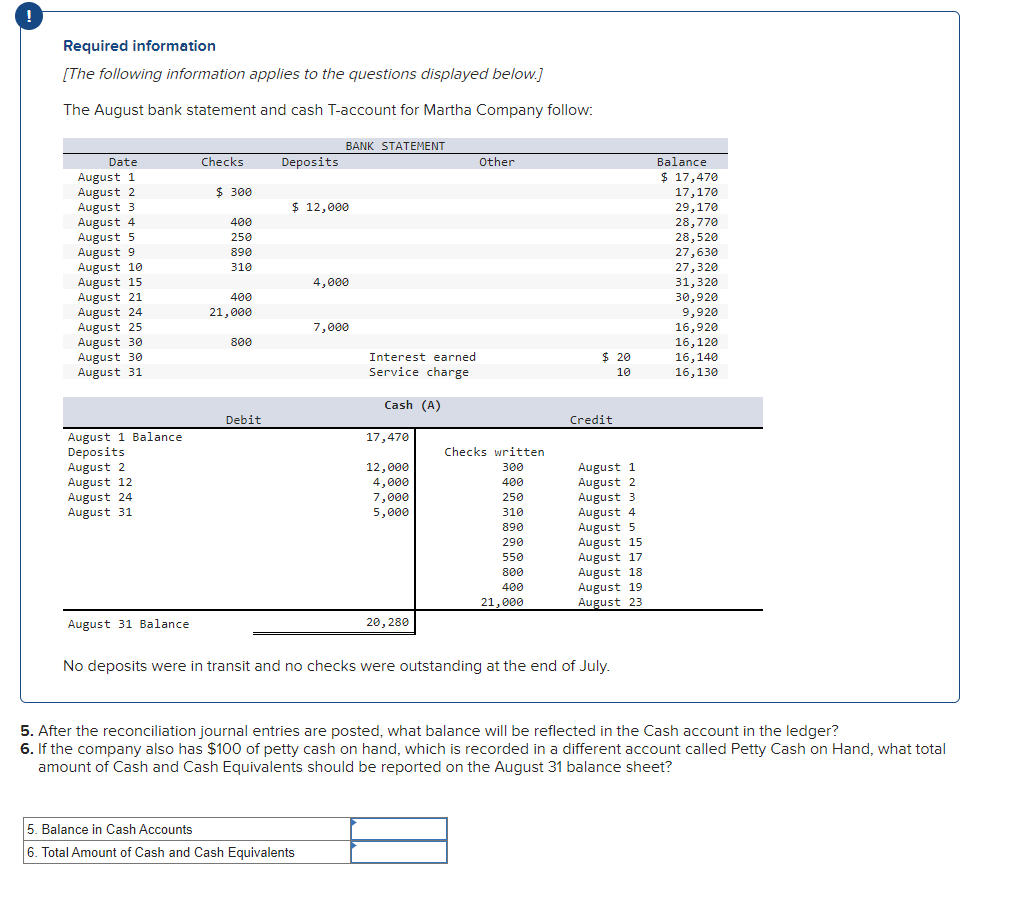Image resolution: width=1034 pixels, height=904 pixels.
Task: Click the 'Balance' column header in the bank statement
Action: click(x=681, y=162)
